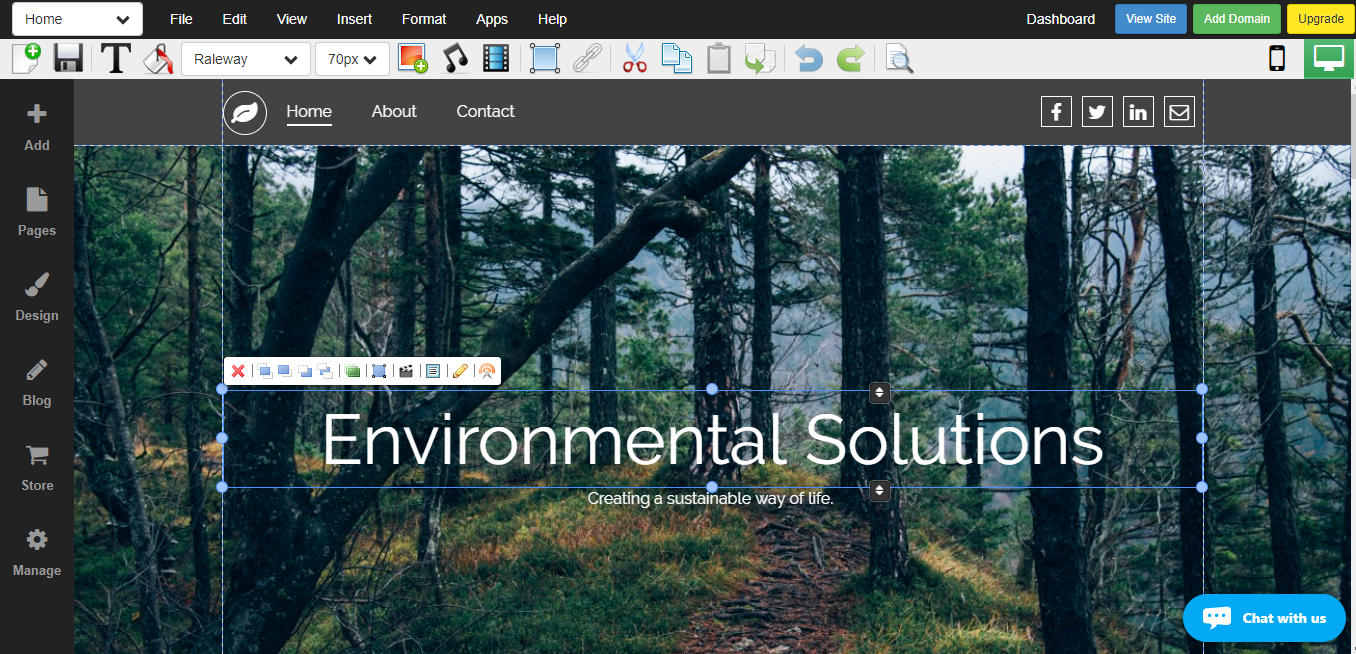Screen dimensions: 1356x654
Task: Click the Add Domain button
Action: [1237, 19]
